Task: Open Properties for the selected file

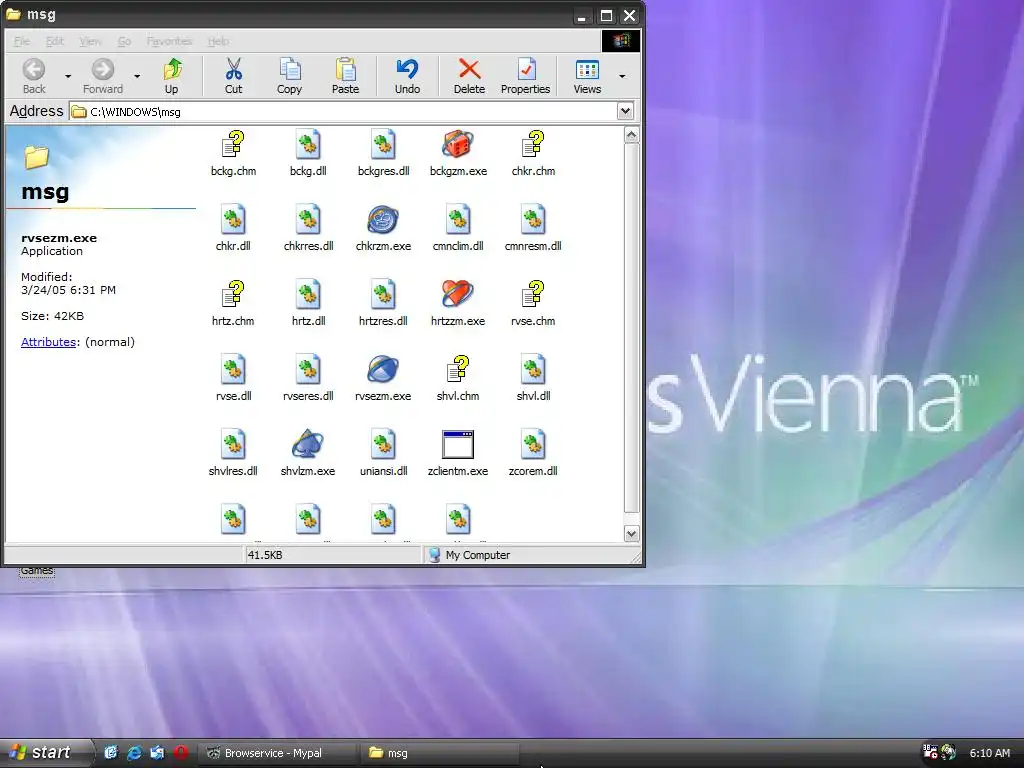Action: tap(526, 76)
